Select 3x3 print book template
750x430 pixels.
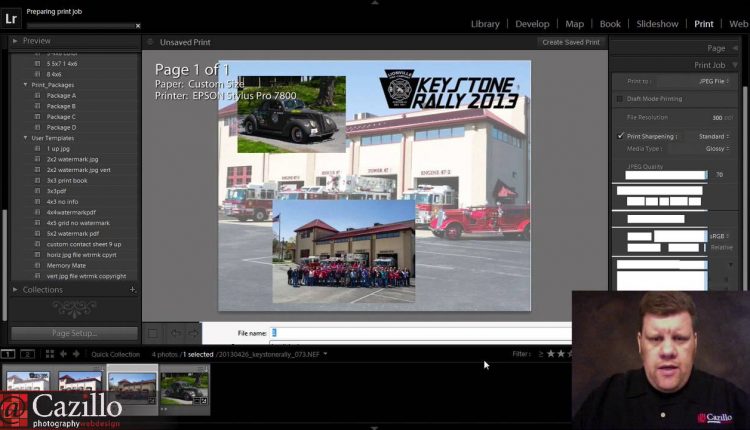pos(67,181)
